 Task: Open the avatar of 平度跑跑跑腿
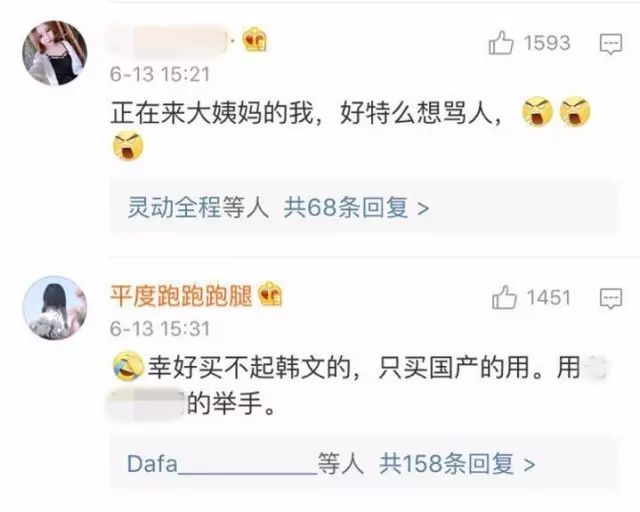pos(55,308)
